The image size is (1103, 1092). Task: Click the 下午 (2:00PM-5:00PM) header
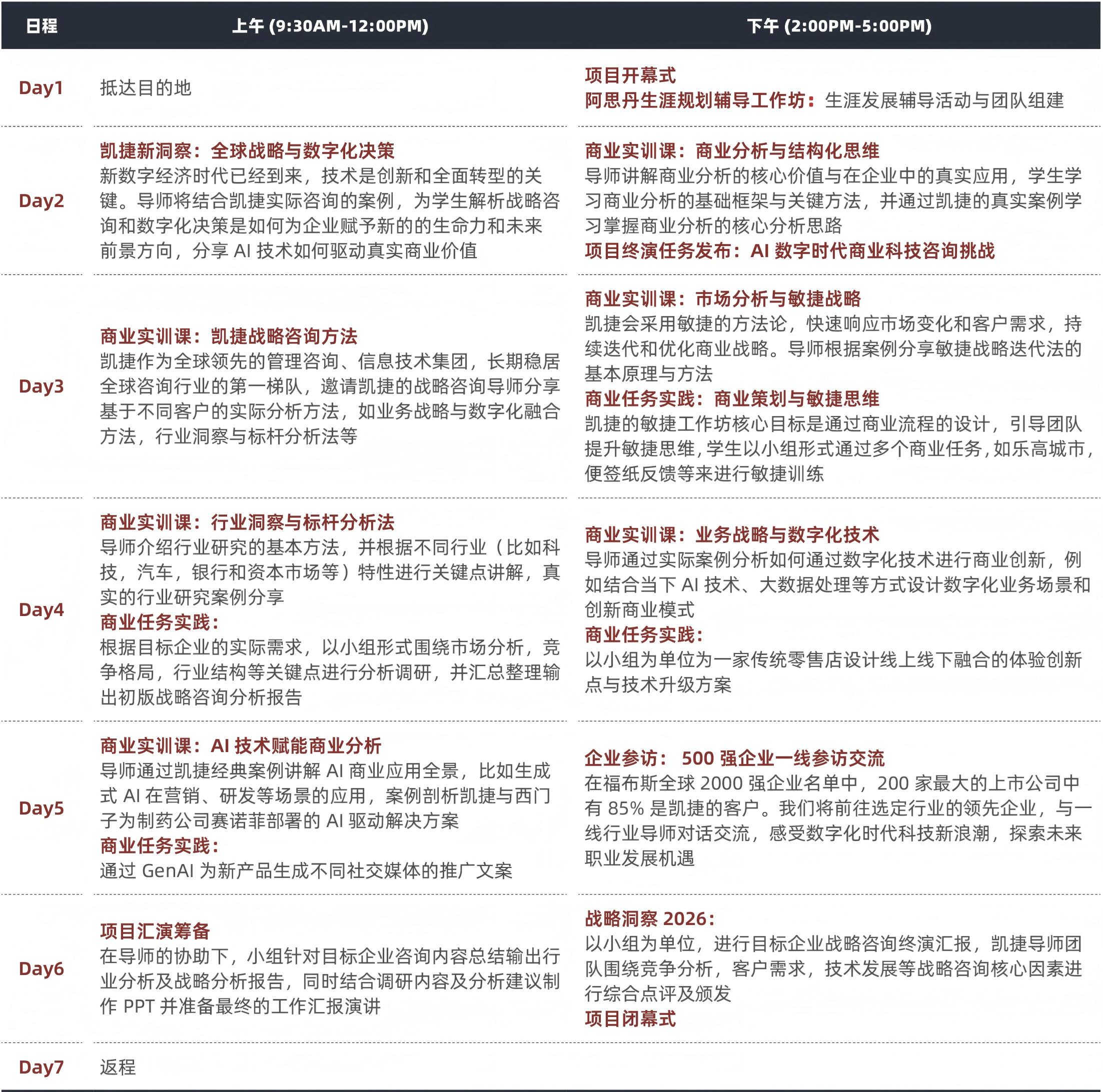839,26
